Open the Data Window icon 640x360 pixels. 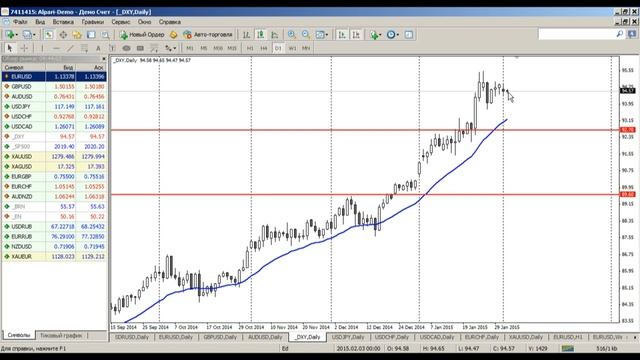pos(63,35)
